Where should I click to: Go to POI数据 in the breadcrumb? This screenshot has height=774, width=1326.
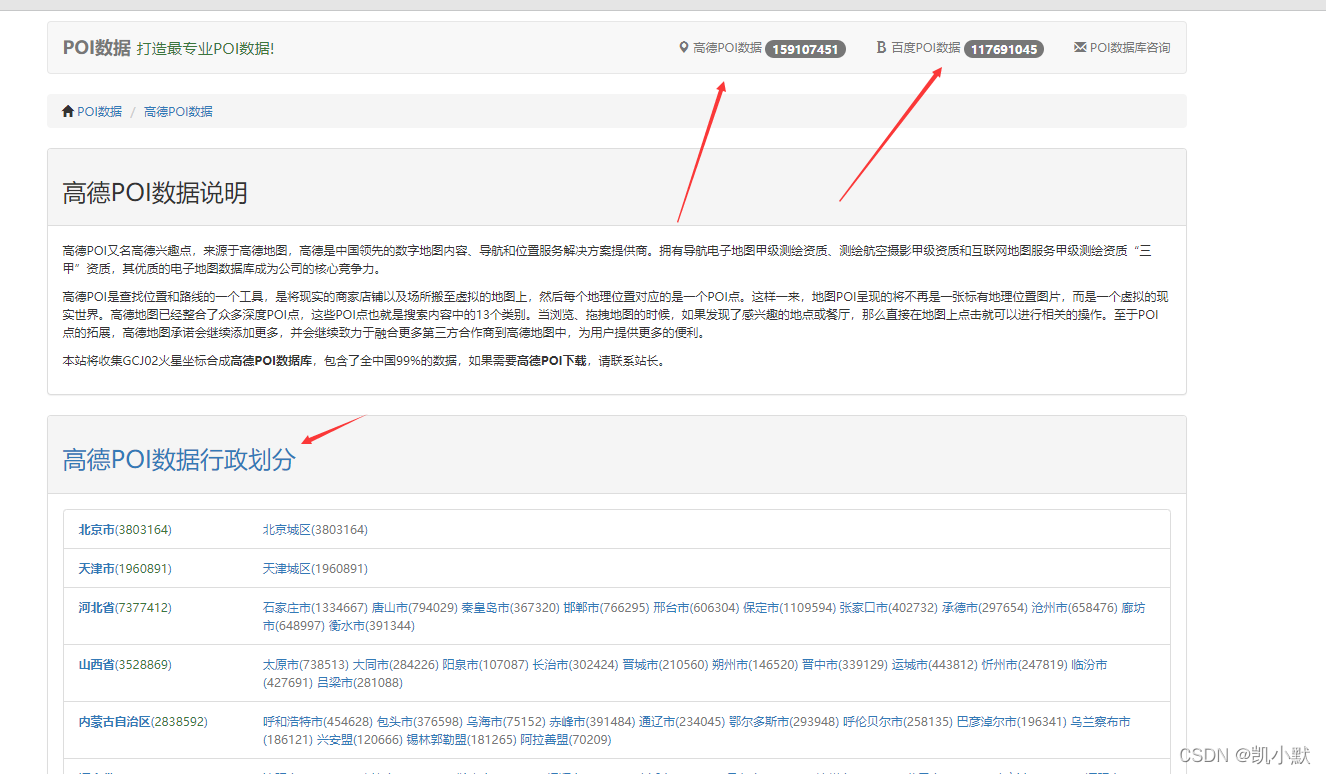(x=99, y=111)
